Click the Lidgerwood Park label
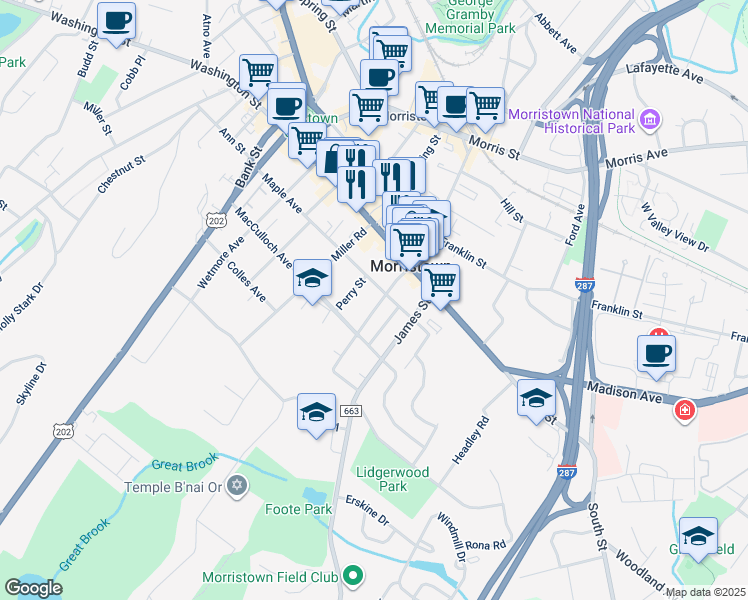748x600 pixels. pyautogui.click(x=393, y=479)
